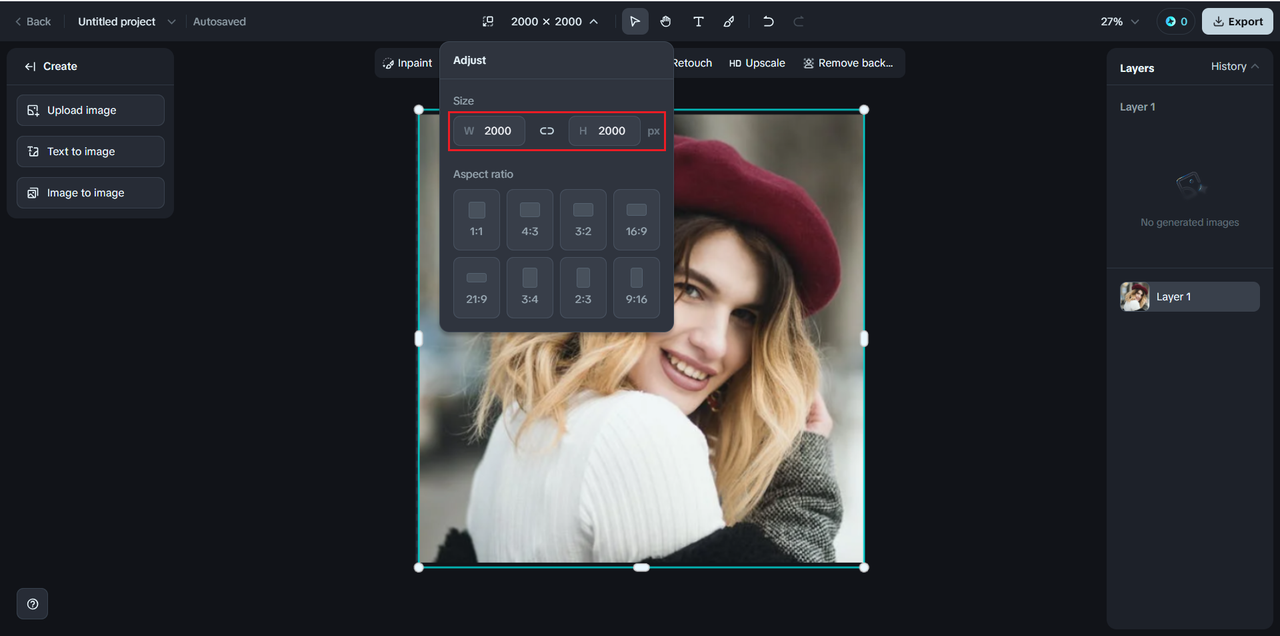The image size is (1280, 636).
Task: Switch to the Layers tab
Action: tap(1137, 68)
